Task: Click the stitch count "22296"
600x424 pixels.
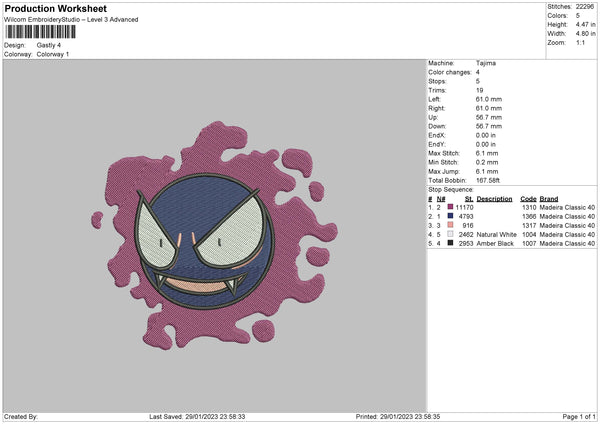Action: click(585, 7)
